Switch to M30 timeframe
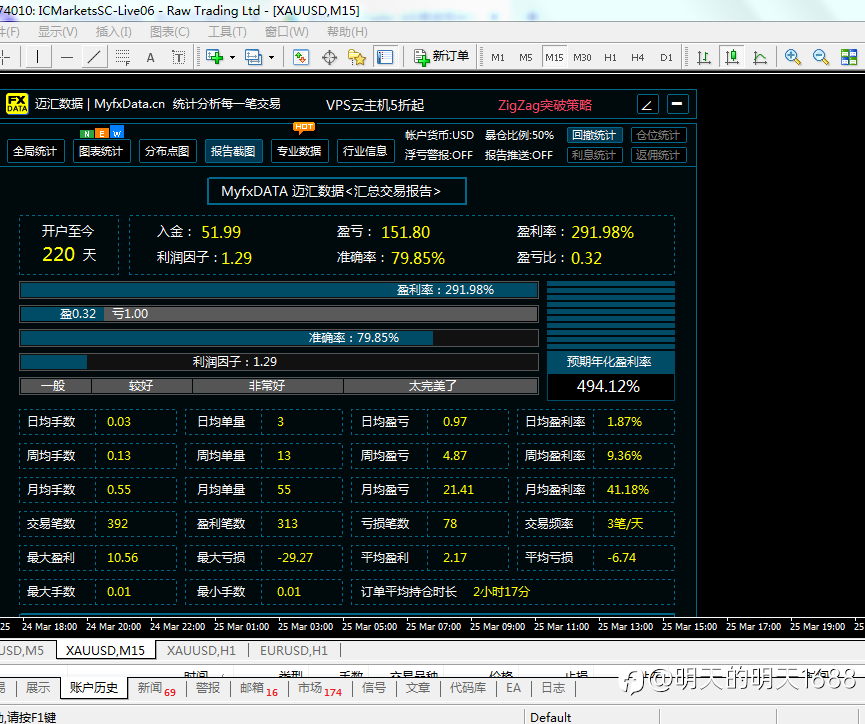The width and height of the screenshot is (865, 724). coord(582,57)
